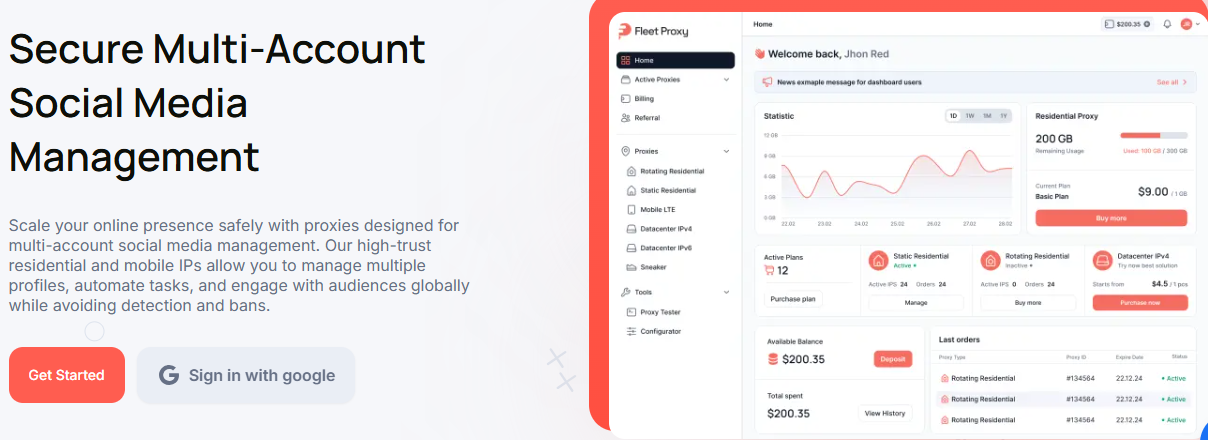Click the Get Started button
The height and width of the screenshot is (440, 1208).
pos(67,375)
